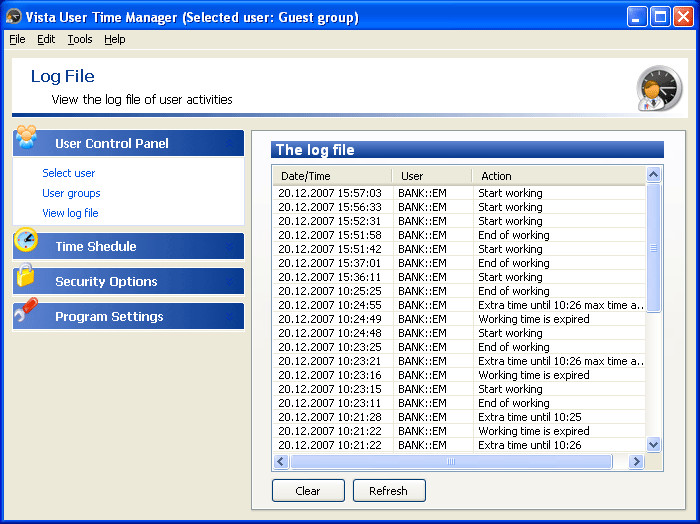The width and height of the screenshot is (700, 524).
Task: Click the tools icon beside Program Settings
Action: coord(26,311)
